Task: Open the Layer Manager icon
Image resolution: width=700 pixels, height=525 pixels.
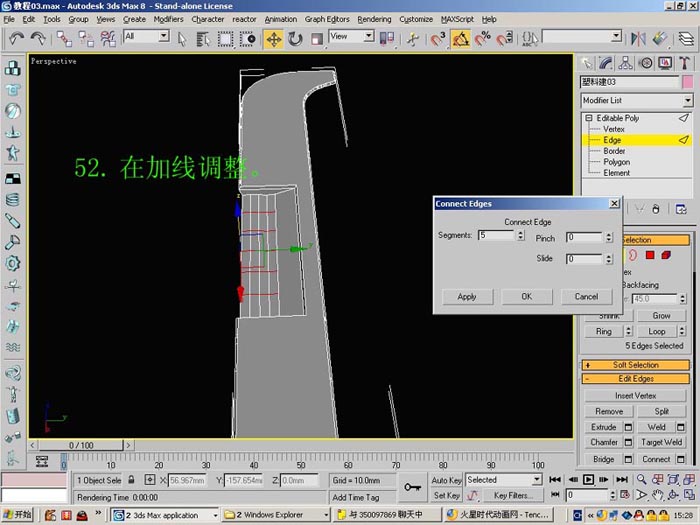Action: pos(687,39)
